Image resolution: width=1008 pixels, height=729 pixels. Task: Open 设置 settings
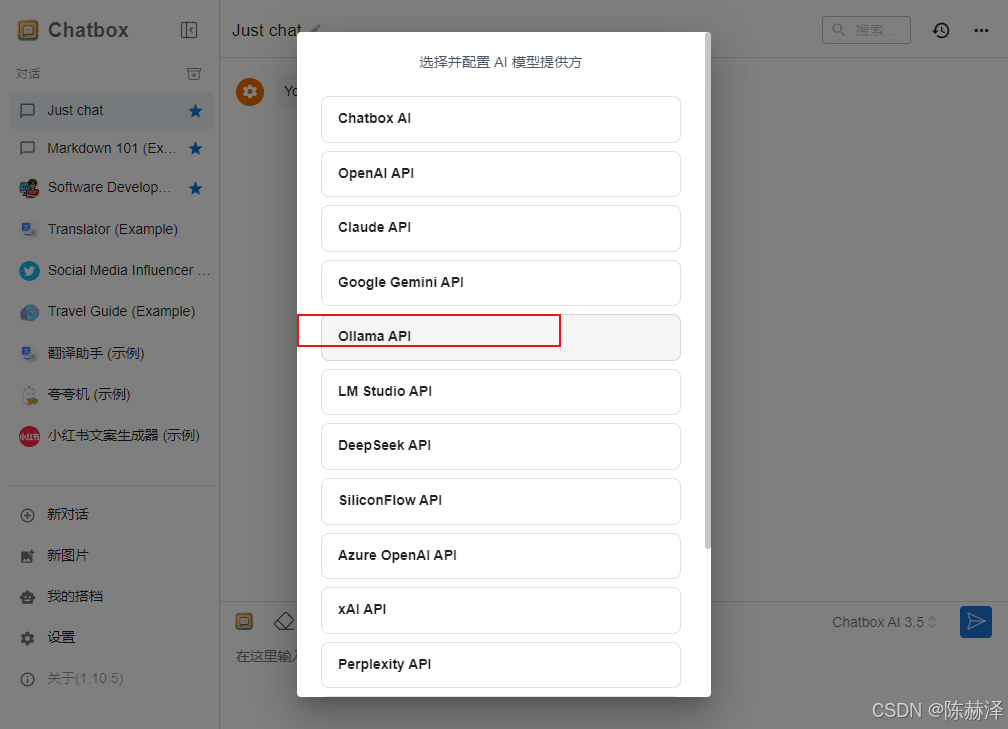pos(111,638)
